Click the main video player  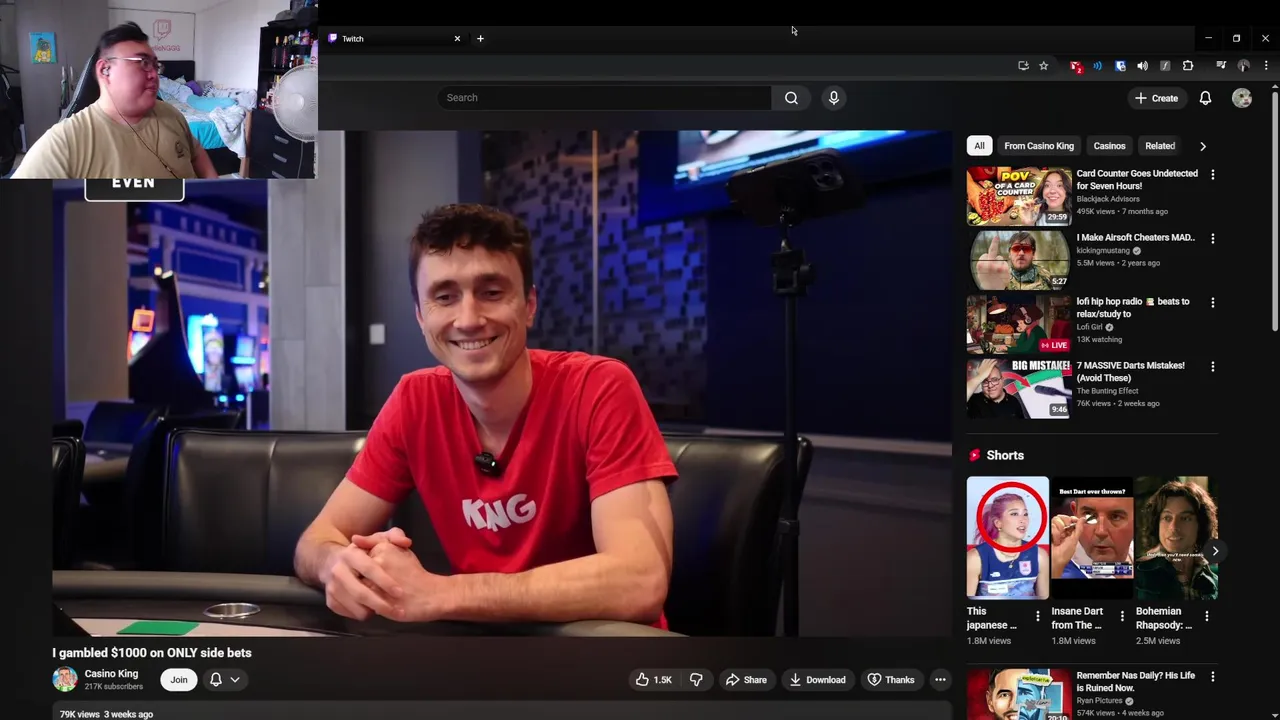(502, 383)
